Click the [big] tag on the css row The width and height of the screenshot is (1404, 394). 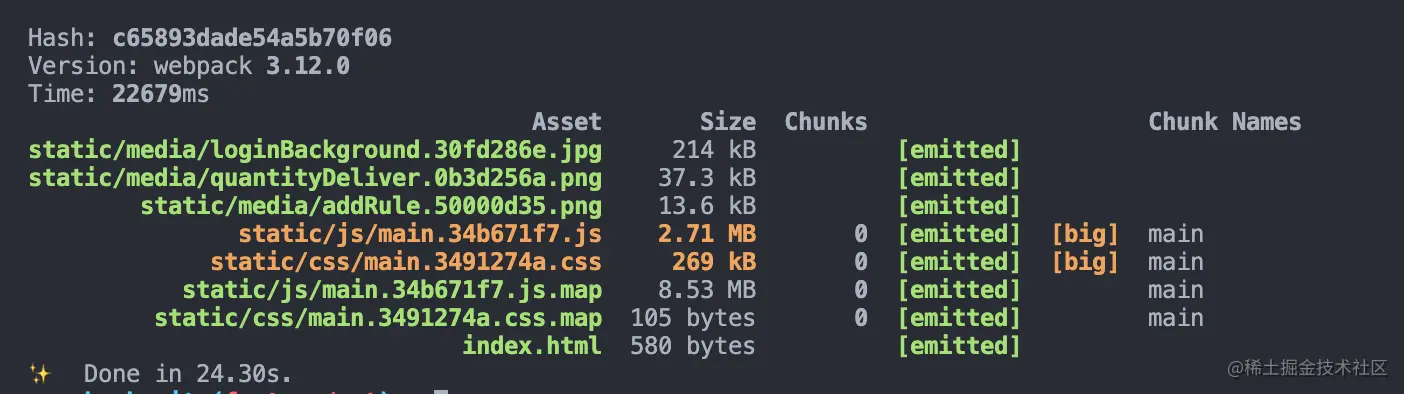[1085, 262]
